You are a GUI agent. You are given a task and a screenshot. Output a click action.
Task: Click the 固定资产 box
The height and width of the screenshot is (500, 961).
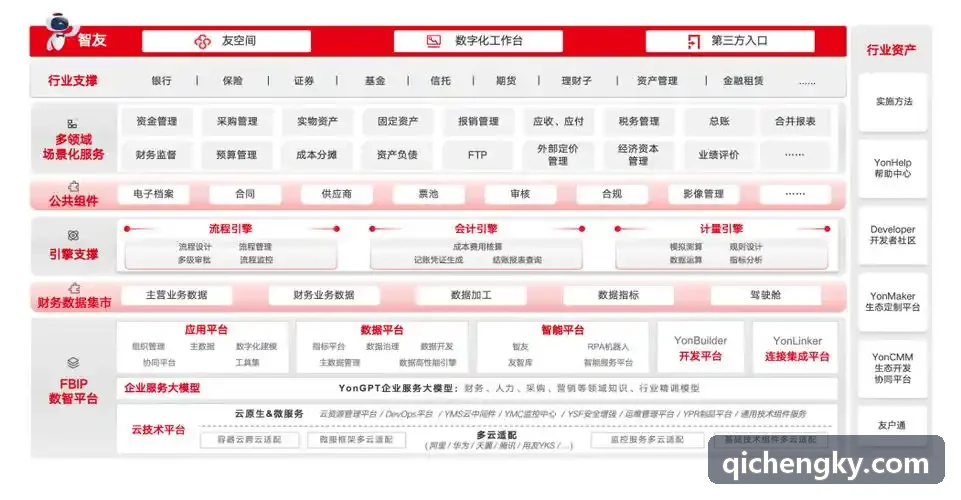(398, 121)
